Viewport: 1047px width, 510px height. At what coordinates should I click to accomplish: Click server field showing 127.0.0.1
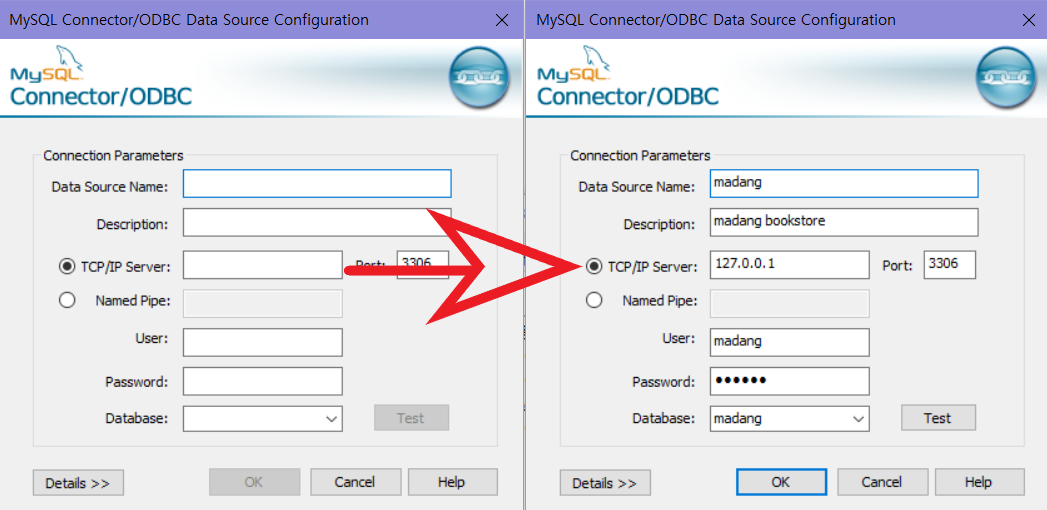790,265
